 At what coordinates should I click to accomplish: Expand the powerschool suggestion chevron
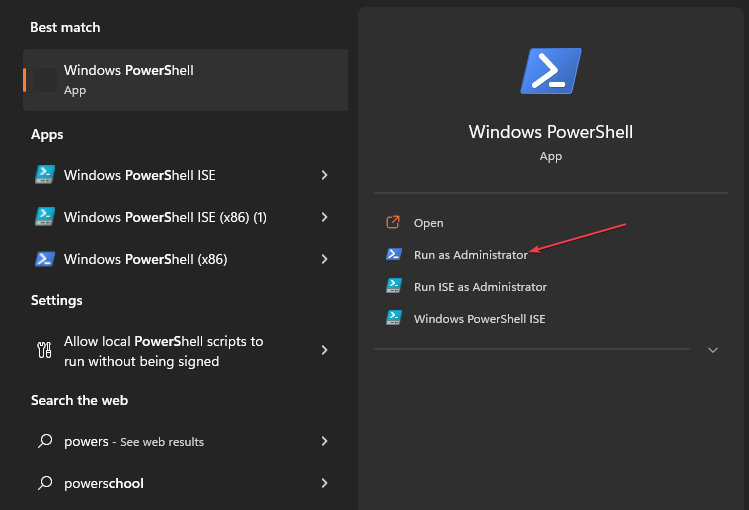[x=324, y=483]
